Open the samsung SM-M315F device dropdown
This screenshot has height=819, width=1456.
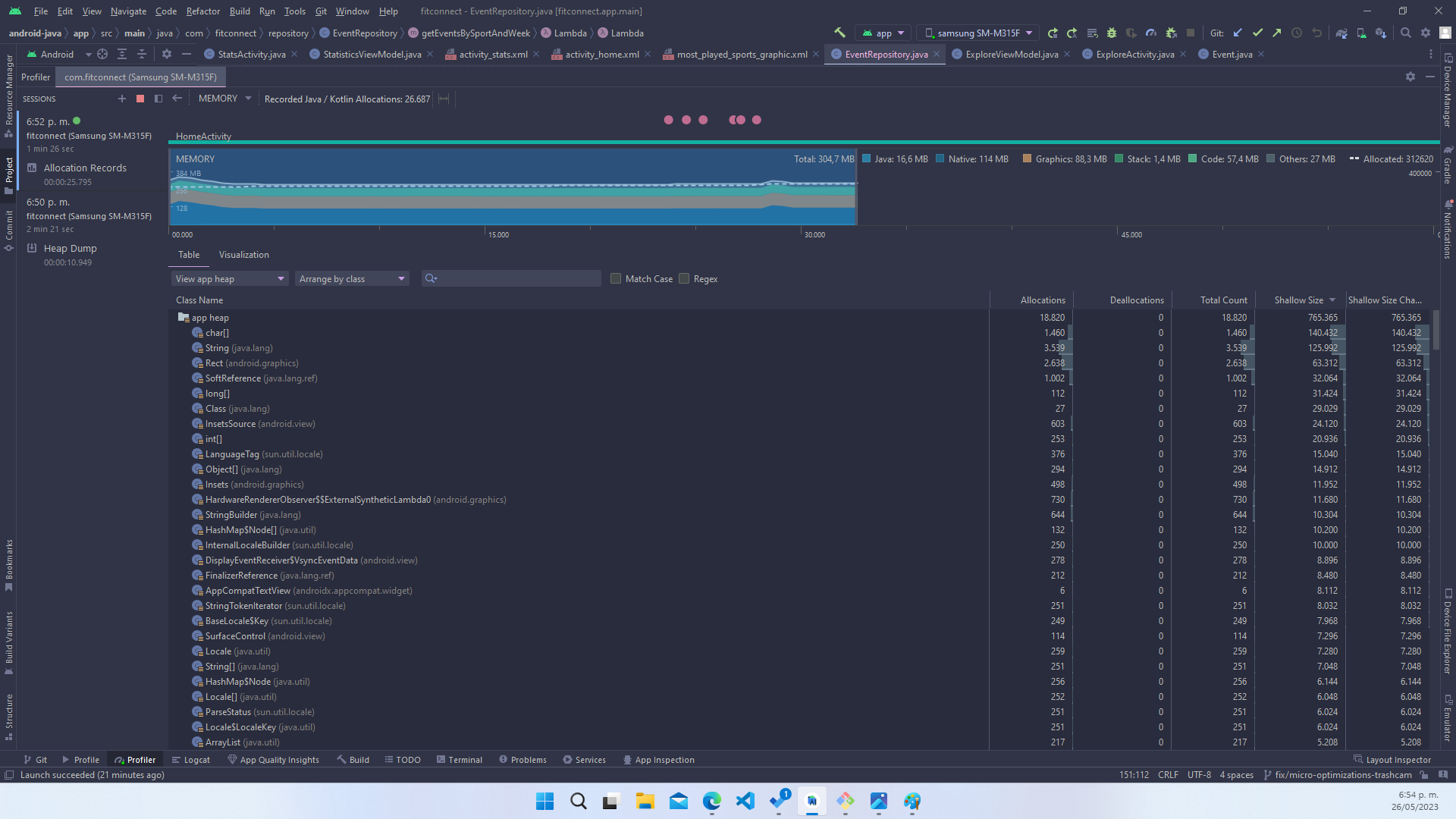coord(978,33)
